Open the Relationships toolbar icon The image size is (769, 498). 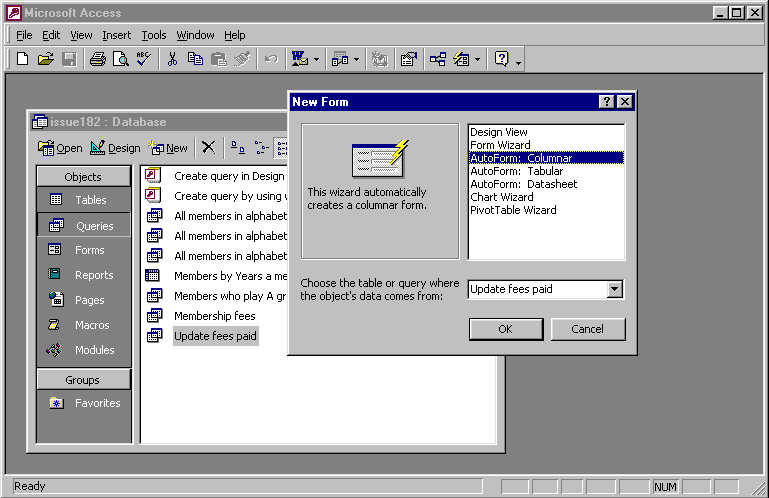pyautogui.click(x=437, y=59)
